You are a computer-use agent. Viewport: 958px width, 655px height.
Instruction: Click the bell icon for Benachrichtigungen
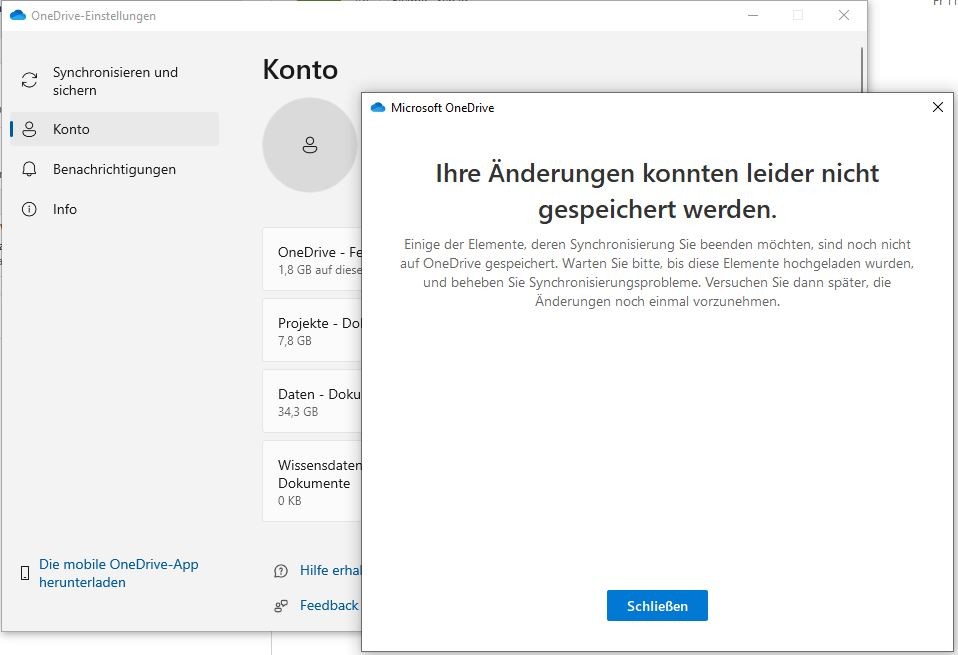[x=29, y=169]
